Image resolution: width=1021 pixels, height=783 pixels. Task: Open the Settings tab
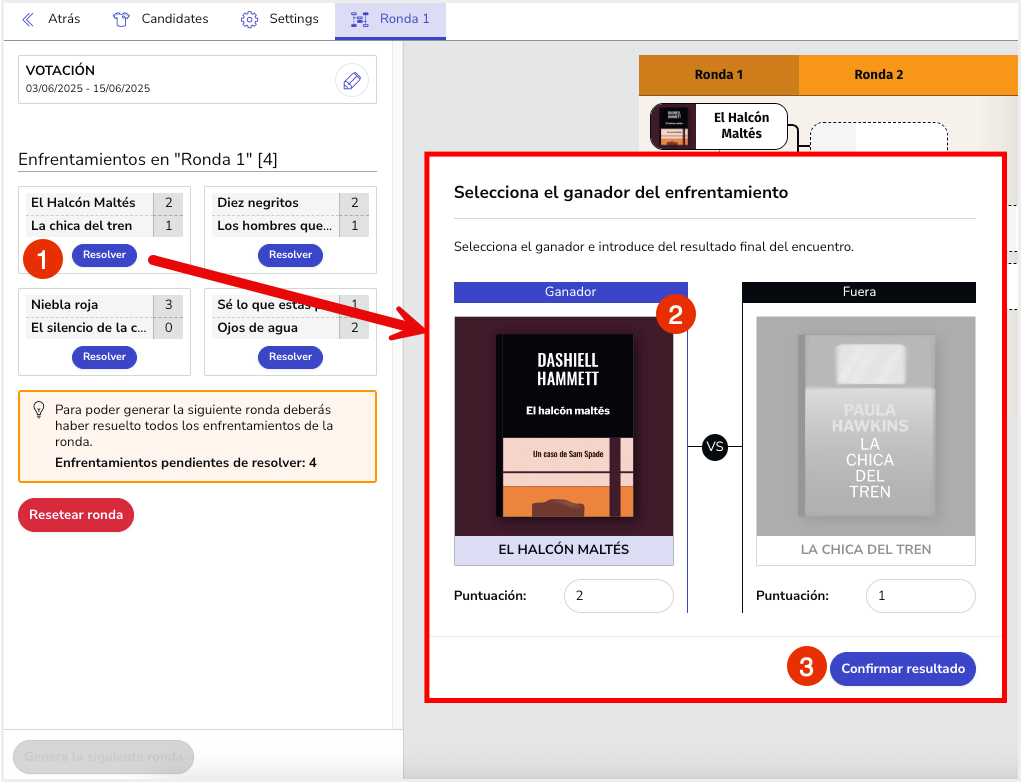pyautogui.click(x=279, y=20)
